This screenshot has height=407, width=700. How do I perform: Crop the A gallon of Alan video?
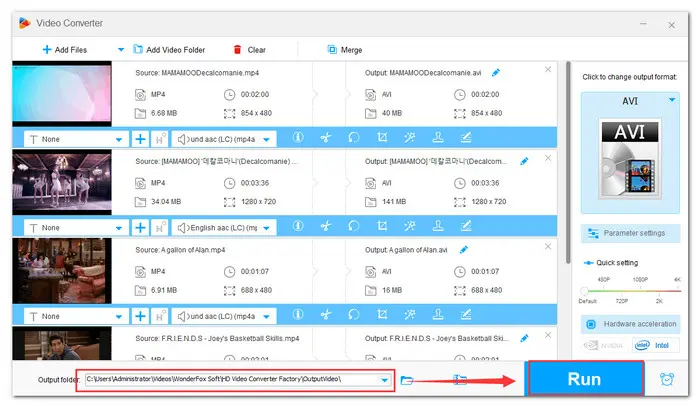(382, 315)
